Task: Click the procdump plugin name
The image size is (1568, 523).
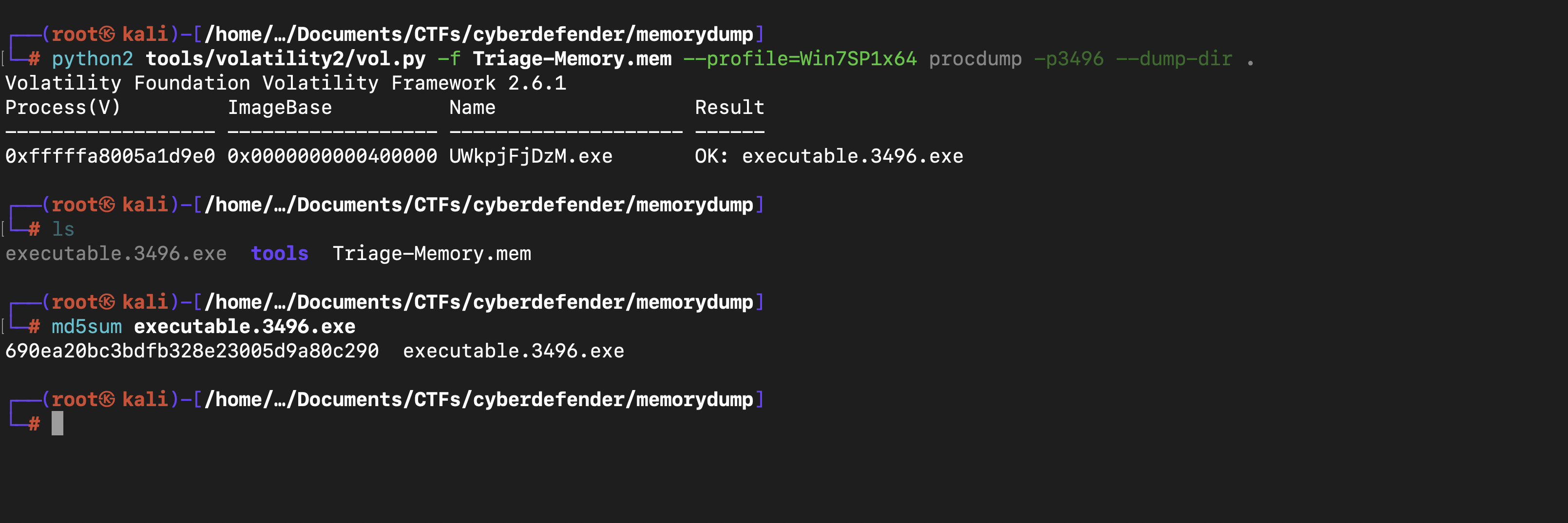Action: (x=975, y=59)
